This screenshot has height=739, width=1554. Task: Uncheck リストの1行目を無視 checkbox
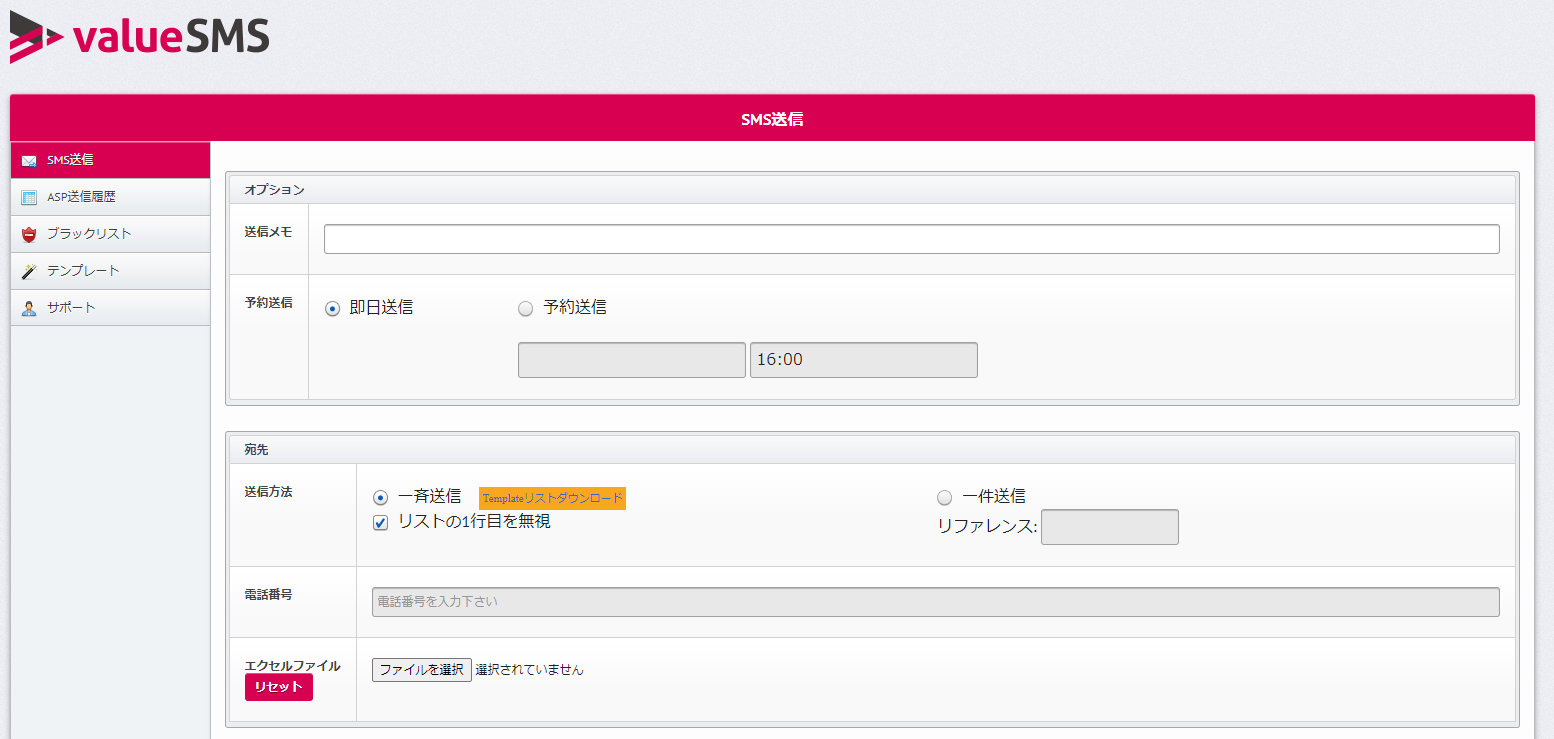point(380,522)
